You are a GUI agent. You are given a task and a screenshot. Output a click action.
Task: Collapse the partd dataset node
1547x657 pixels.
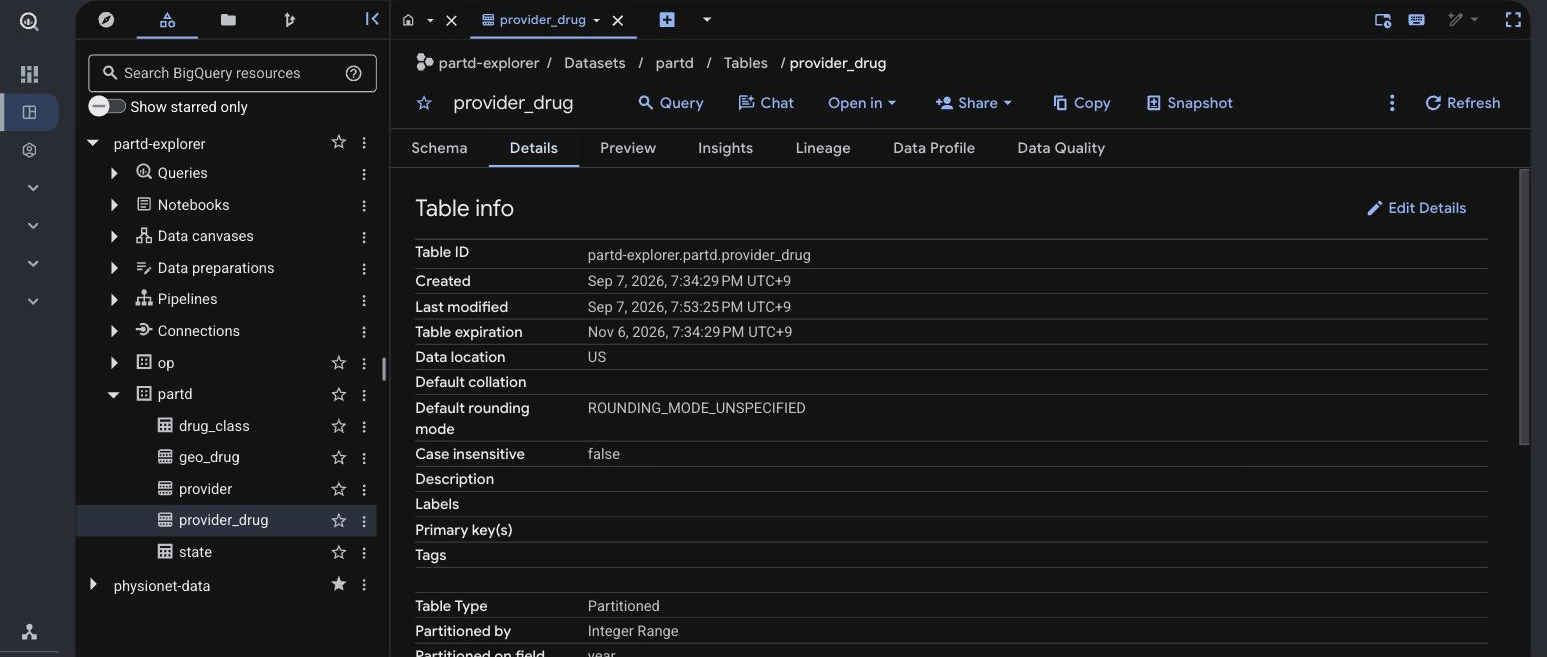point(114,394)
